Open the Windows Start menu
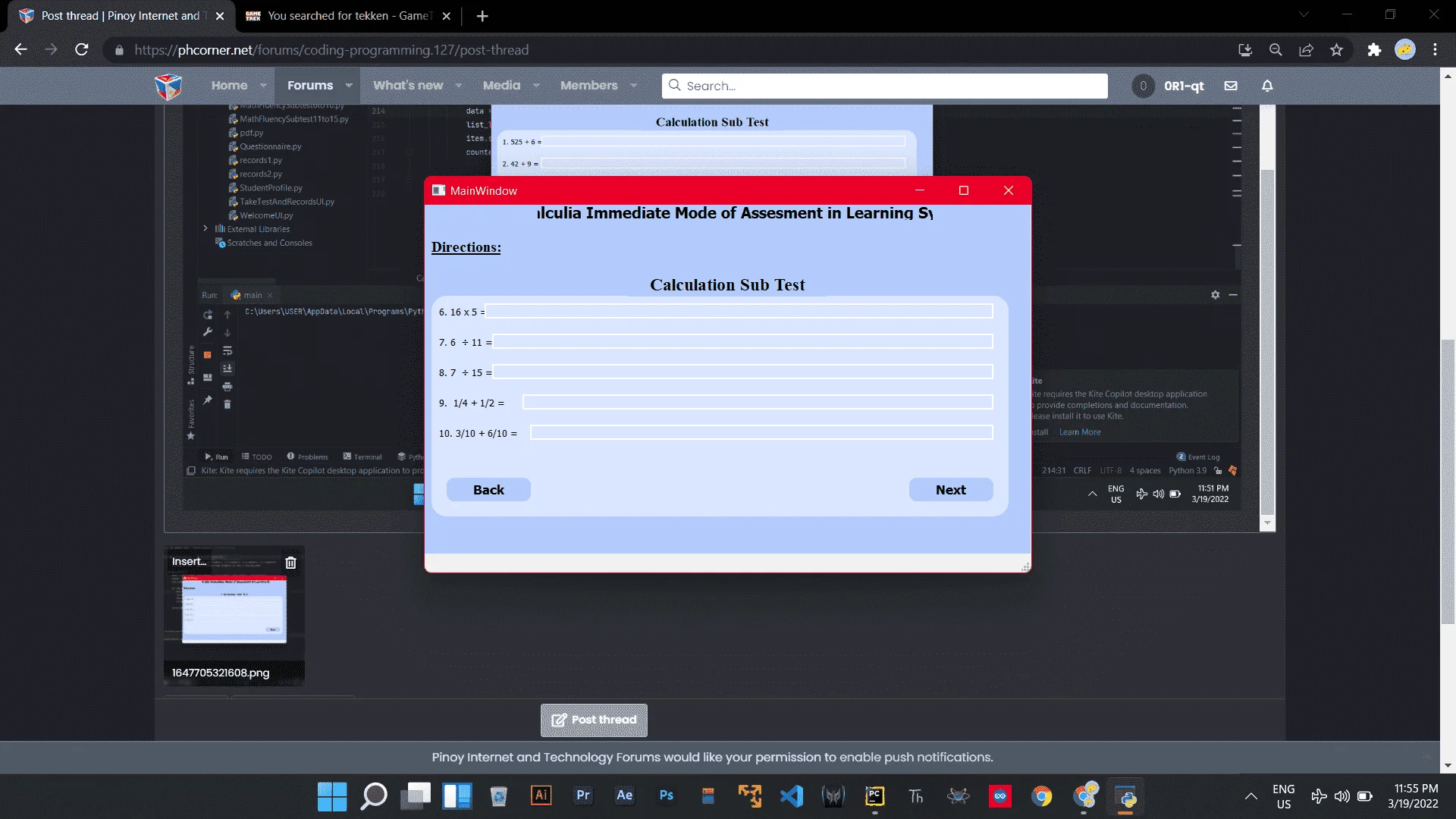Viewport: 1456px width, 819px height. point(332,796)
